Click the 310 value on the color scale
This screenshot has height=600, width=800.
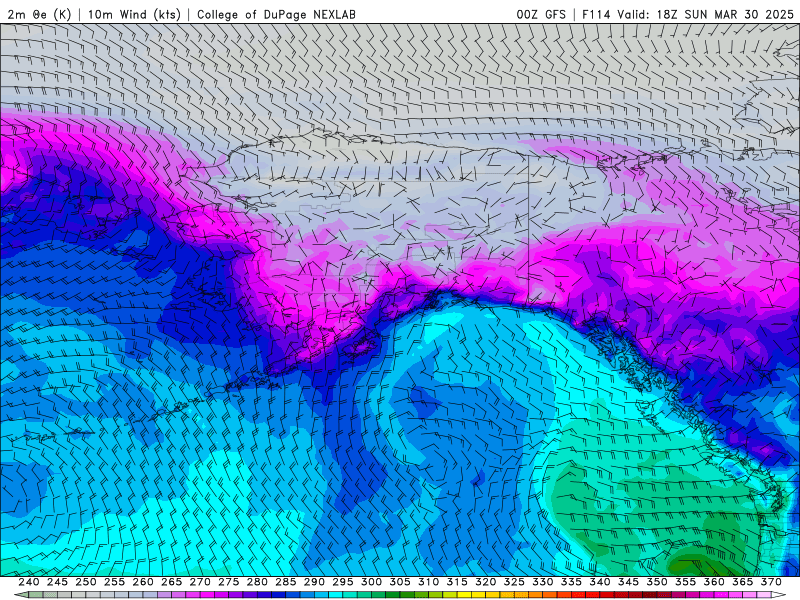click(429, 582)
